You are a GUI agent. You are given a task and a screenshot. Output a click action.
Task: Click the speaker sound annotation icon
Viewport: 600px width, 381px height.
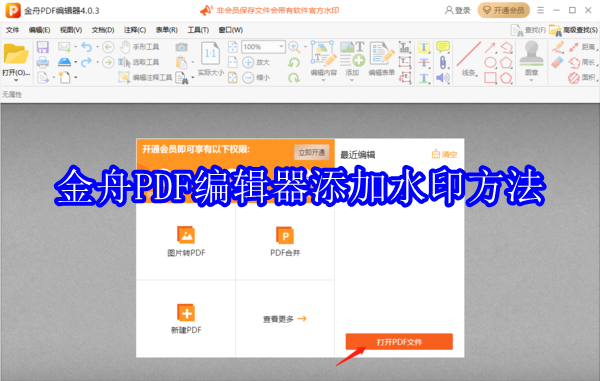point(443,78)
